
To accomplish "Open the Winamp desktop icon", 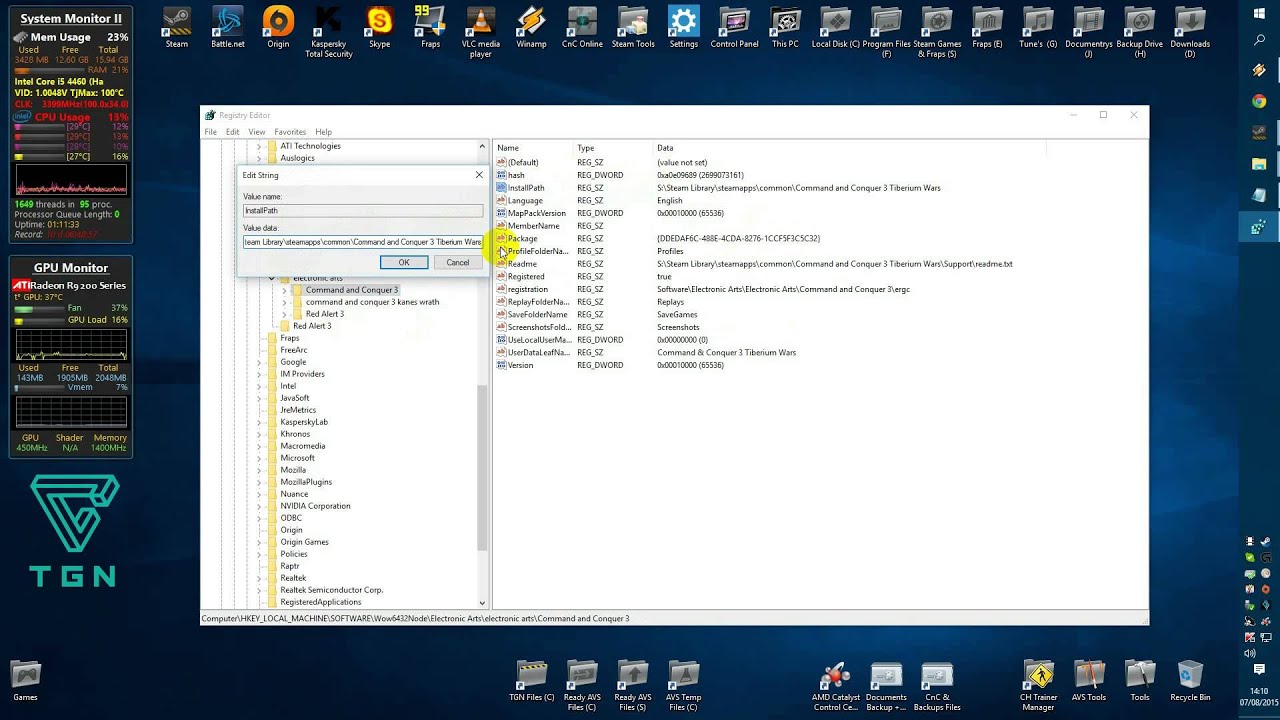I will pyautogui.click(x=532, y=27).
